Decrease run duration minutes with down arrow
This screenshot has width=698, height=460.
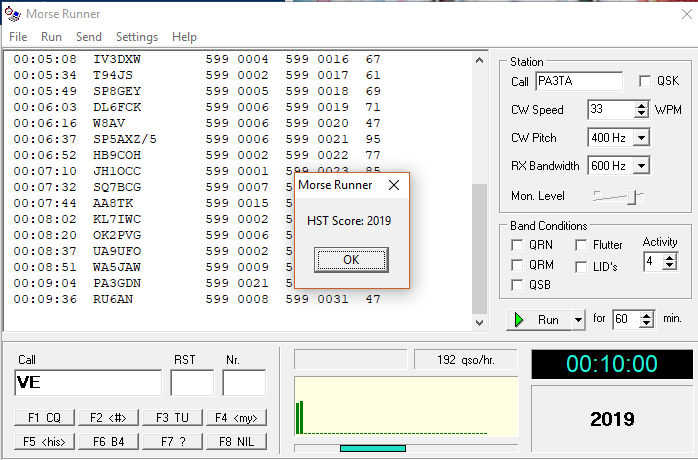pyautogui.click(x=647, y=323)
